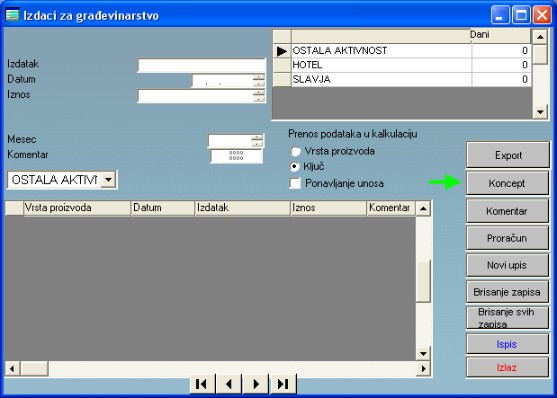Click the Mesec field spinner arrows
The image size is (557, 398).
click(x=257, y=141)
